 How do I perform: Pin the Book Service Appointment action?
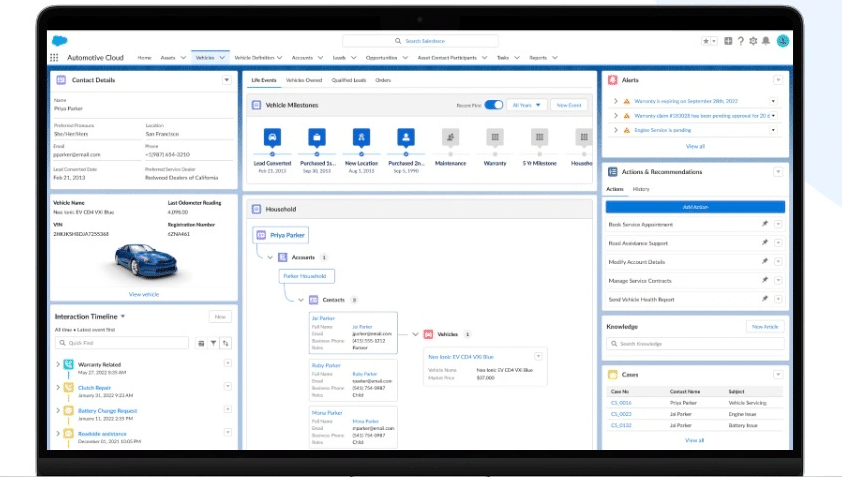765,223
